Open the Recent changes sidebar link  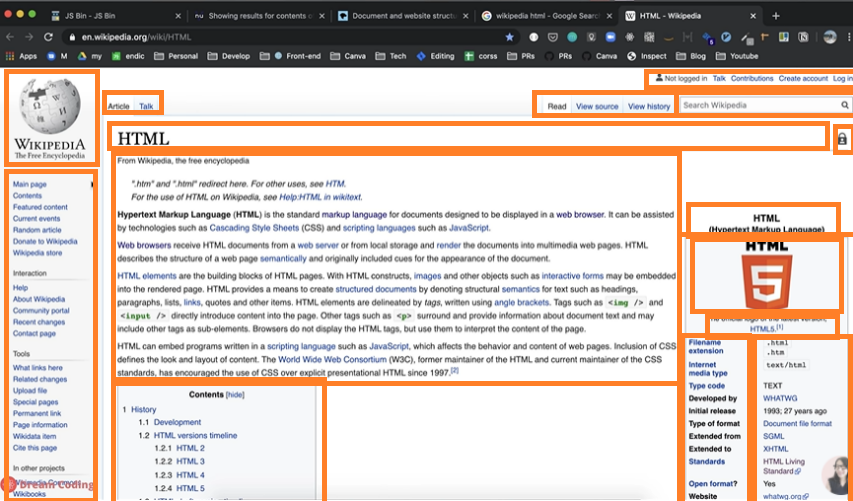[39, 322]
